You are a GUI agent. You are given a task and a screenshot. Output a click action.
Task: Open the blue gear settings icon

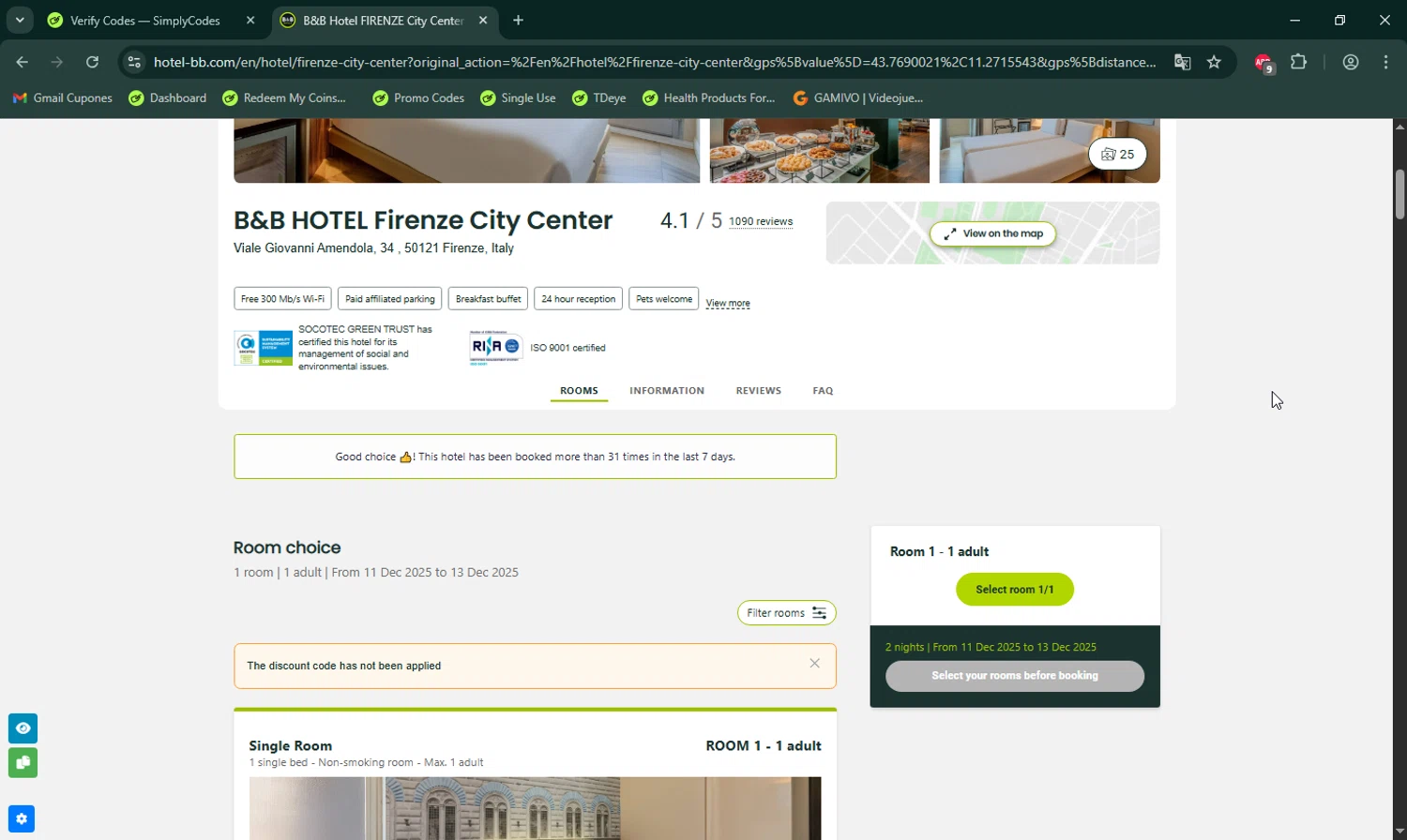coord(22,818)
